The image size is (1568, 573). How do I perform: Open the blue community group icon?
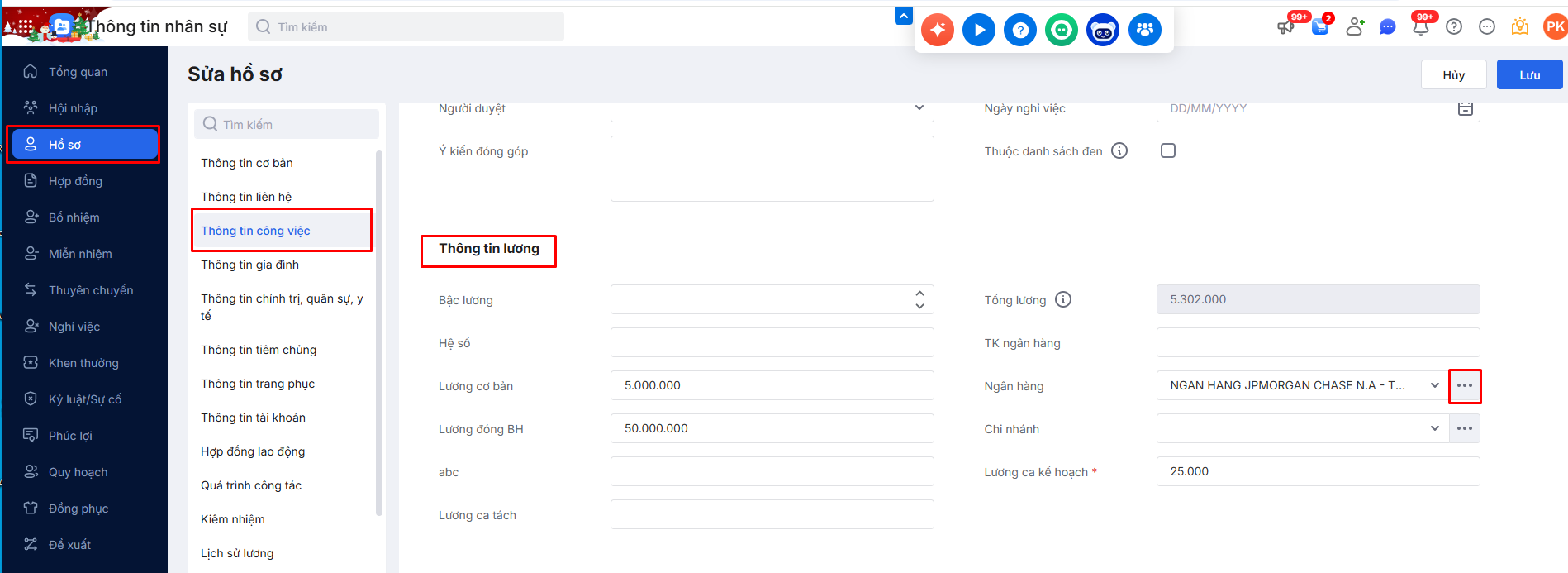tap(1145, 31)
